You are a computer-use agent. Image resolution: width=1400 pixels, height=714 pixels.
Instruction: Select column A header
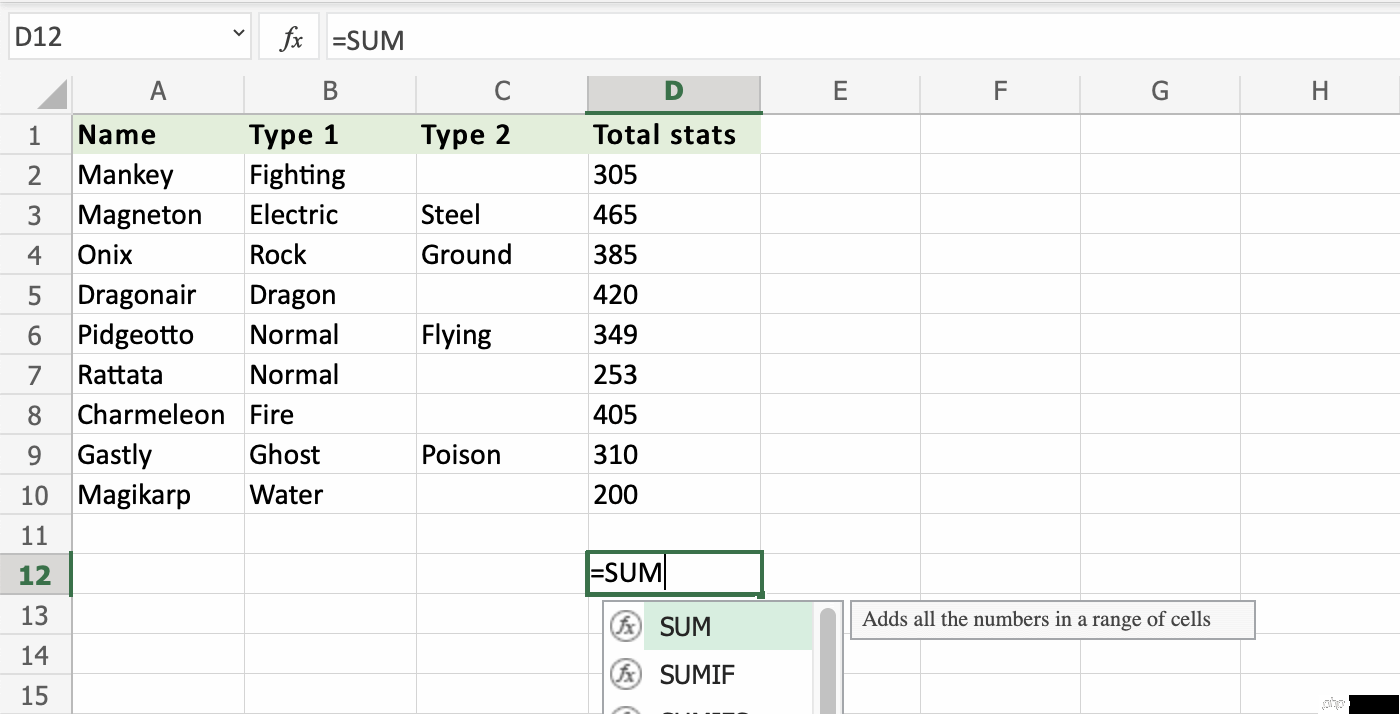[x=158, y=92]
